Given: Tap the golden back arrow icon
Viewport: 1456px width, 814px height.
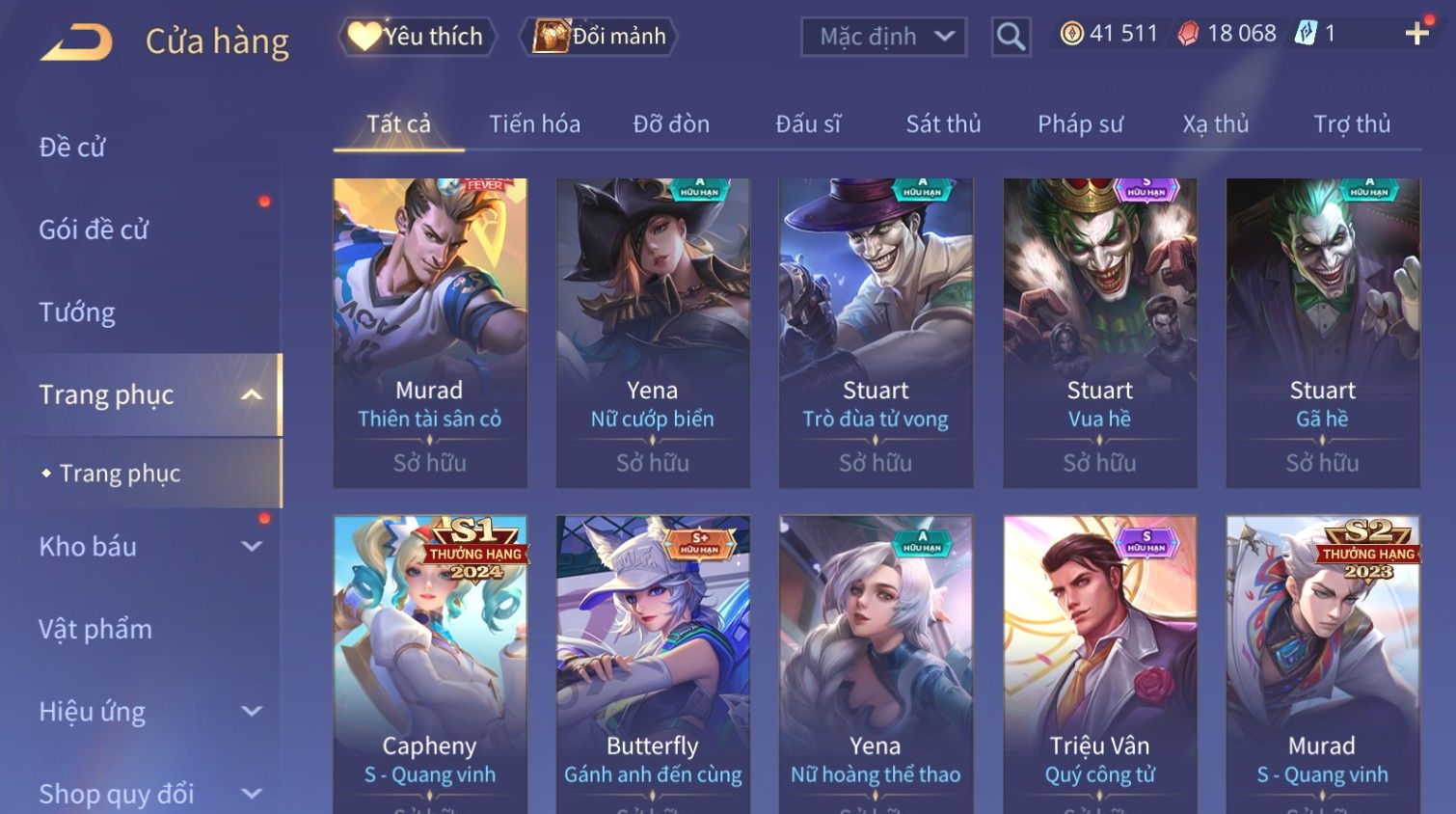Looking at the screenshot, I should pyautogui.click(x=76, y=42).
